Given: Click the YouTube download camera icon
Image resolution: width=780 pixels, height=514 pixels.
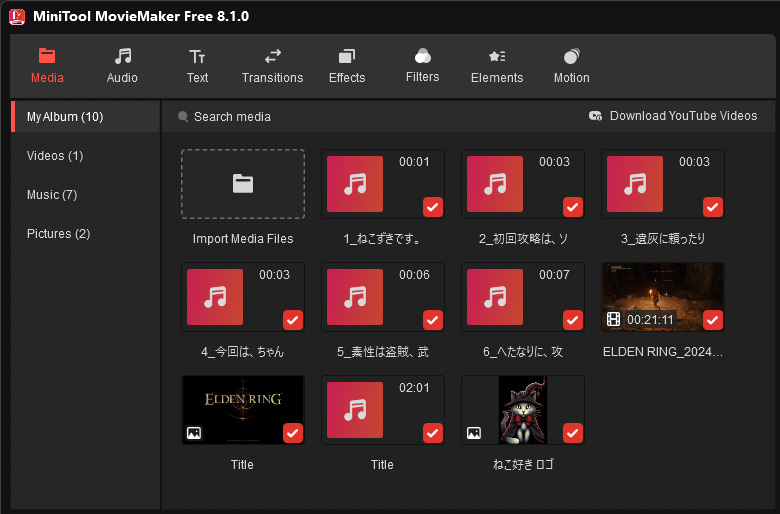Looking at the screenshot, I should point(595,116).
